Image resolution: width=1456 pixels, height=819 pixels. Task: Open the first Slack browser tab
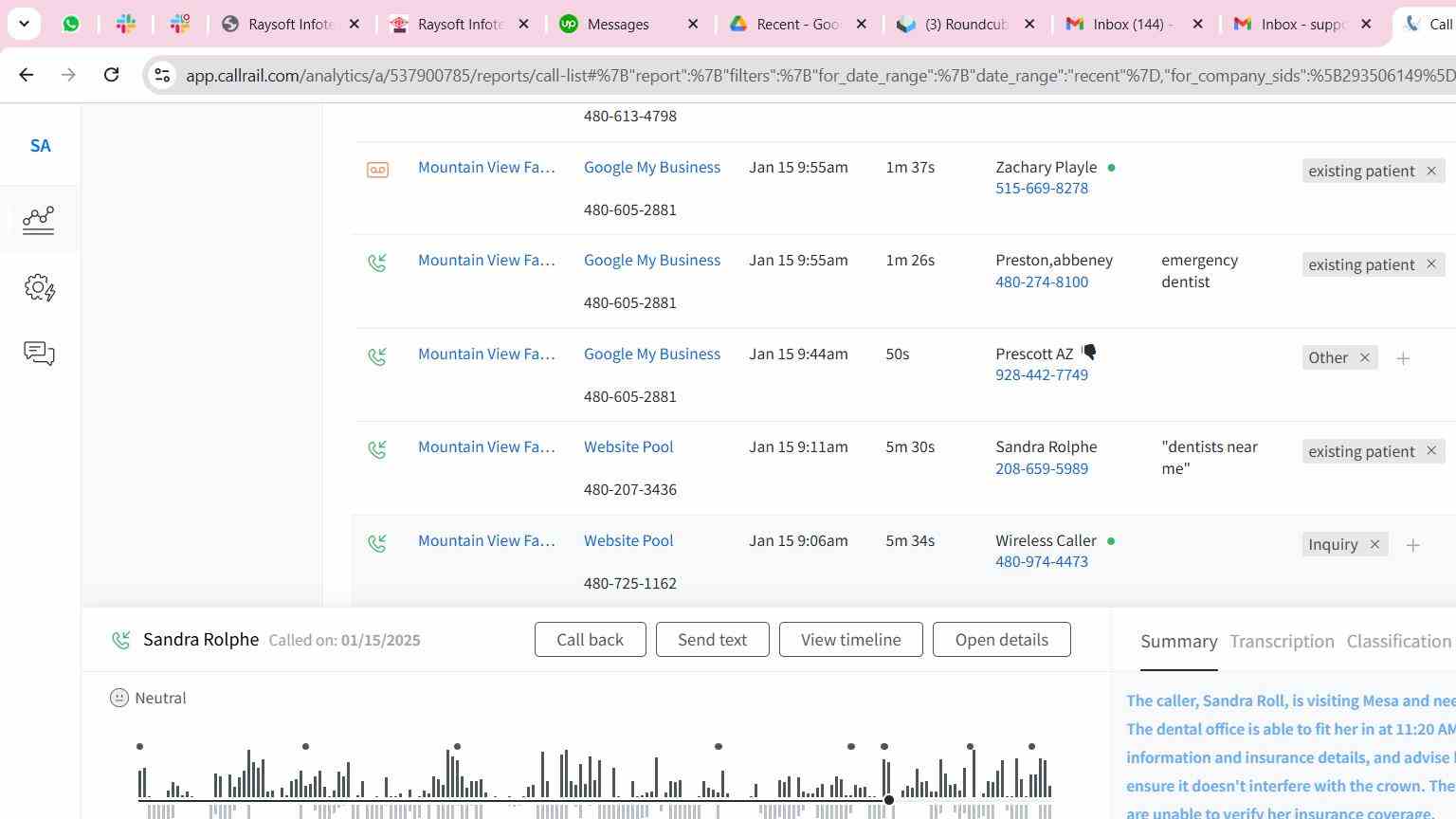[125, 24]
